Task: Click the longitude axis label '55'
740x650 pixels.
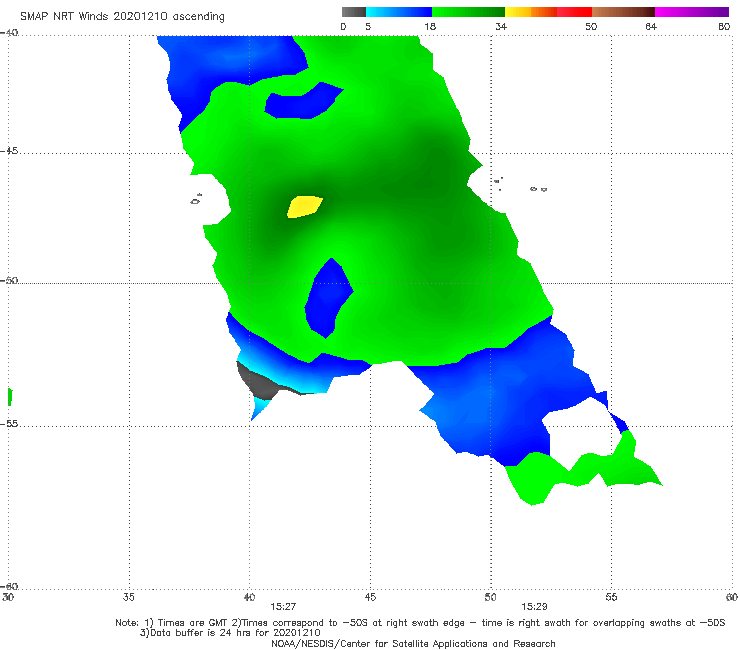Action: coord(611,597)
